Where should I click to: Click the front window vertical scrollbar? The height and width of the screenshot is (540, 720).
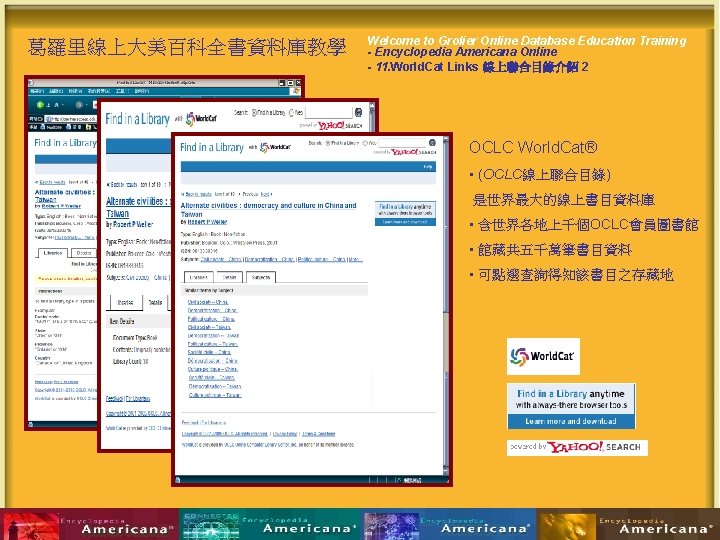(445, 306)
